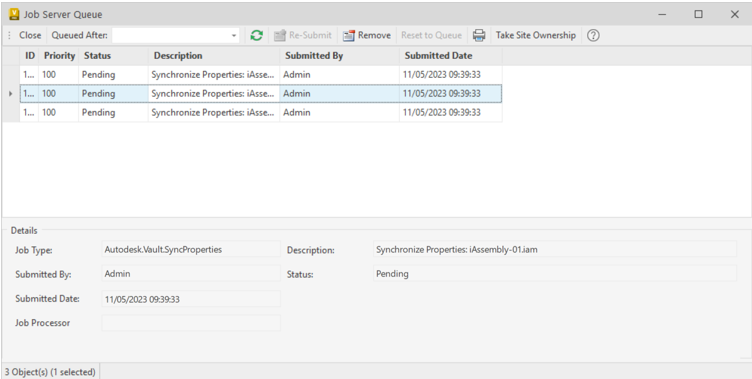Sort by the Submitted By column header
This screenshot has width=752, height=379.
point(340,56)
